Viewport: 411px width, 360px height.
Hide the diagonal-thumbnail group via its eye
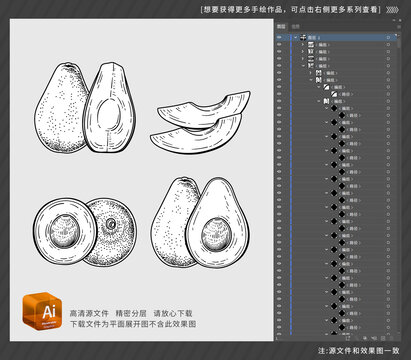(x=279, y=87)
